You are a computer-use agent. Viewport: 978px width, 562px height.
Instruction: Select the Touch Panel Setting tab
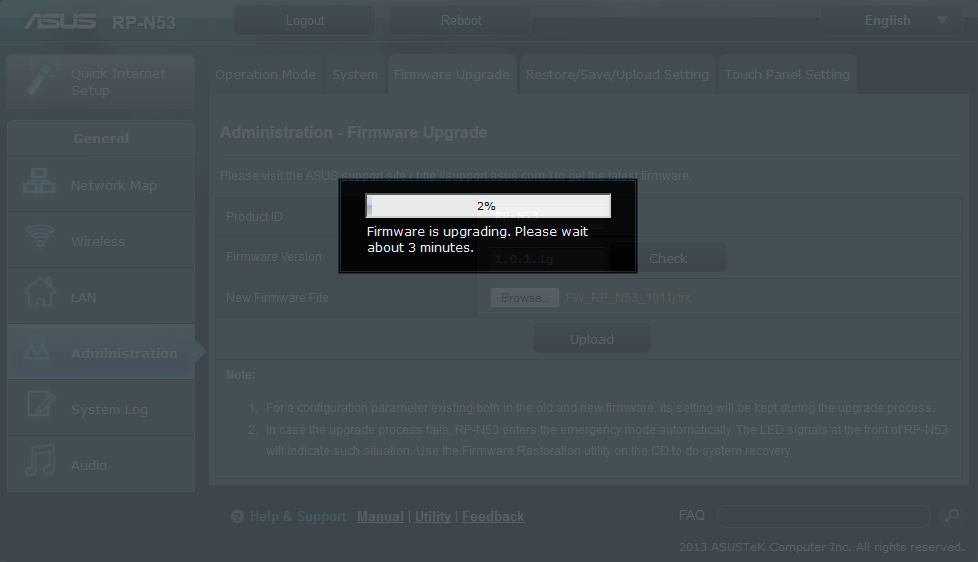[787, 75]
